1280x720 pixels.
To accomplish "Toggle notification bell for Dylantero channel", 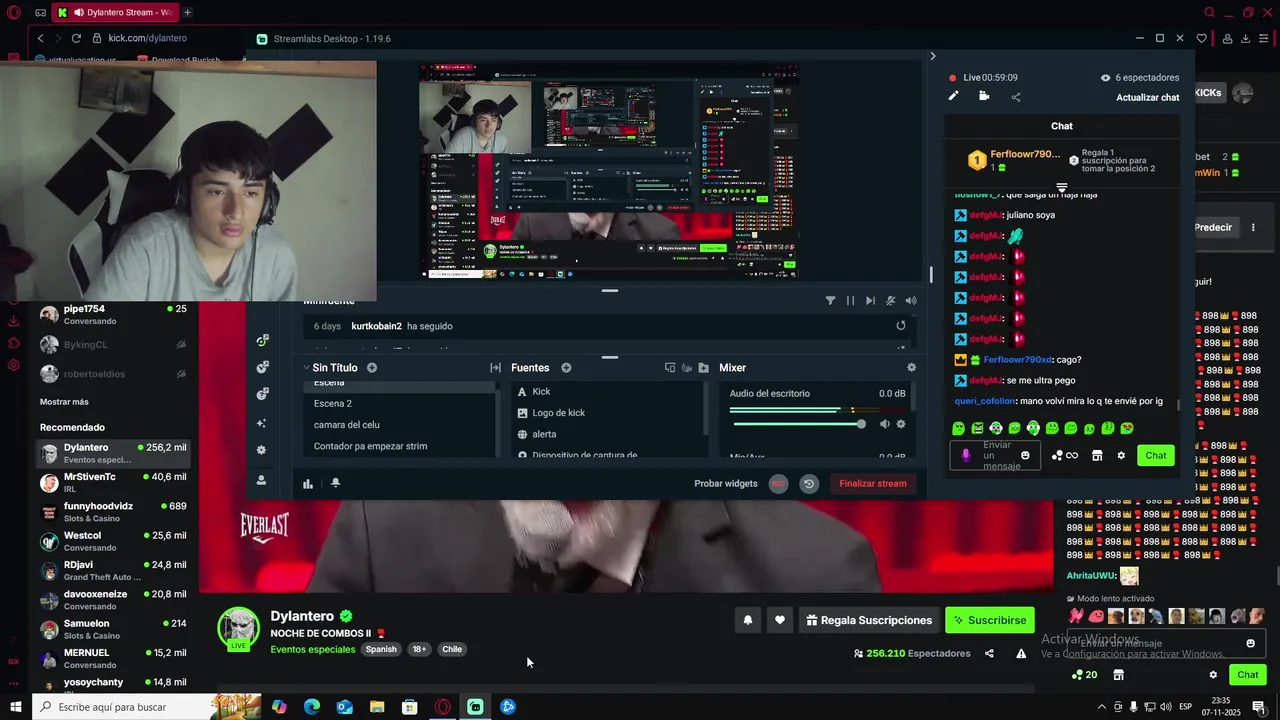I will (747, 620).
